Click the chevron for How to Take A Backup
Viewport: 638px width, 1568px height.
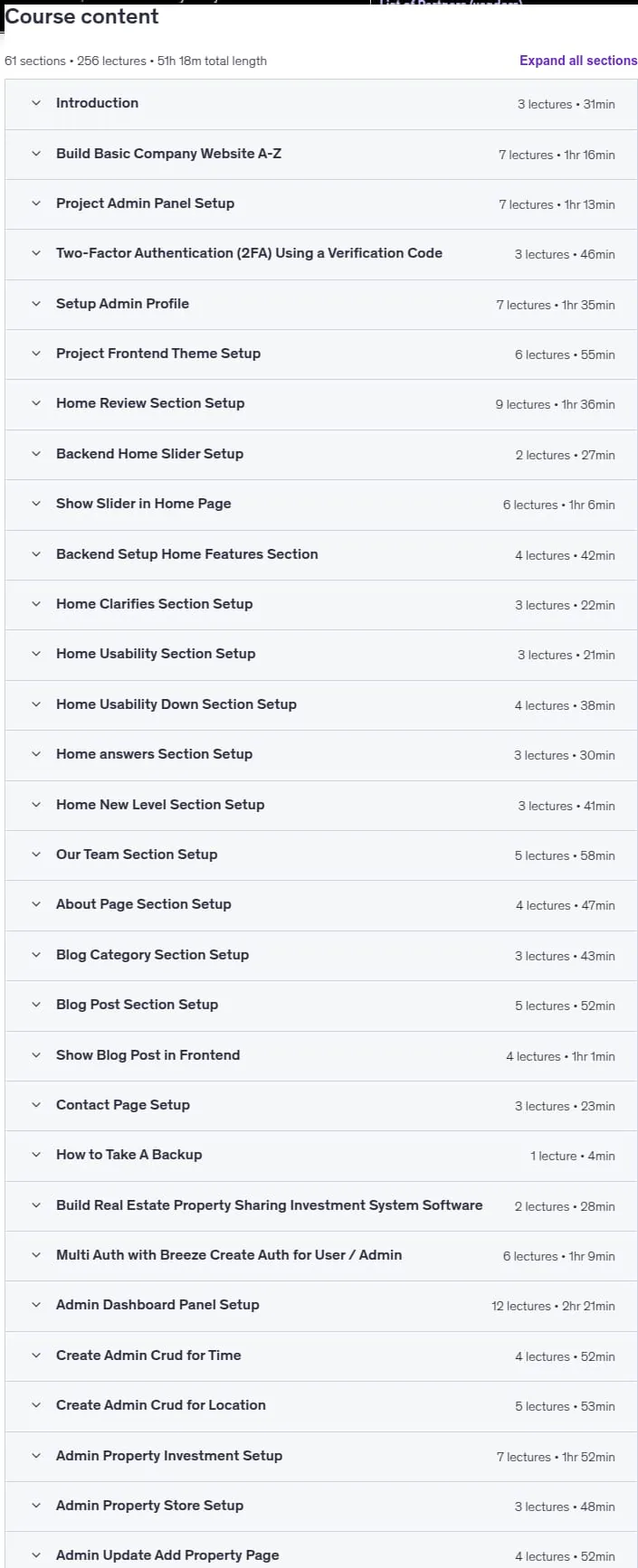click(x=36, y=1155)
